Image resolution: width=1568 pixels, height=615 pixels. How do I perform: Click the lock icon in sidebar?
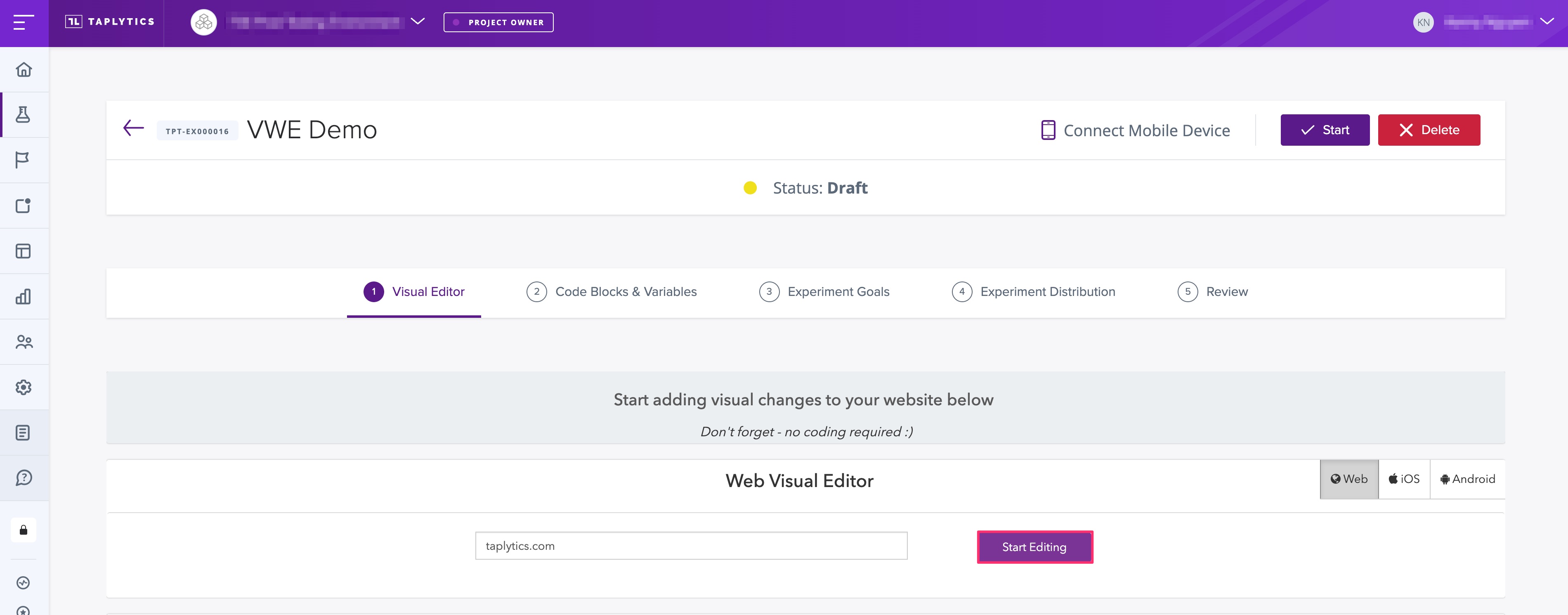(x=24, y=530)
